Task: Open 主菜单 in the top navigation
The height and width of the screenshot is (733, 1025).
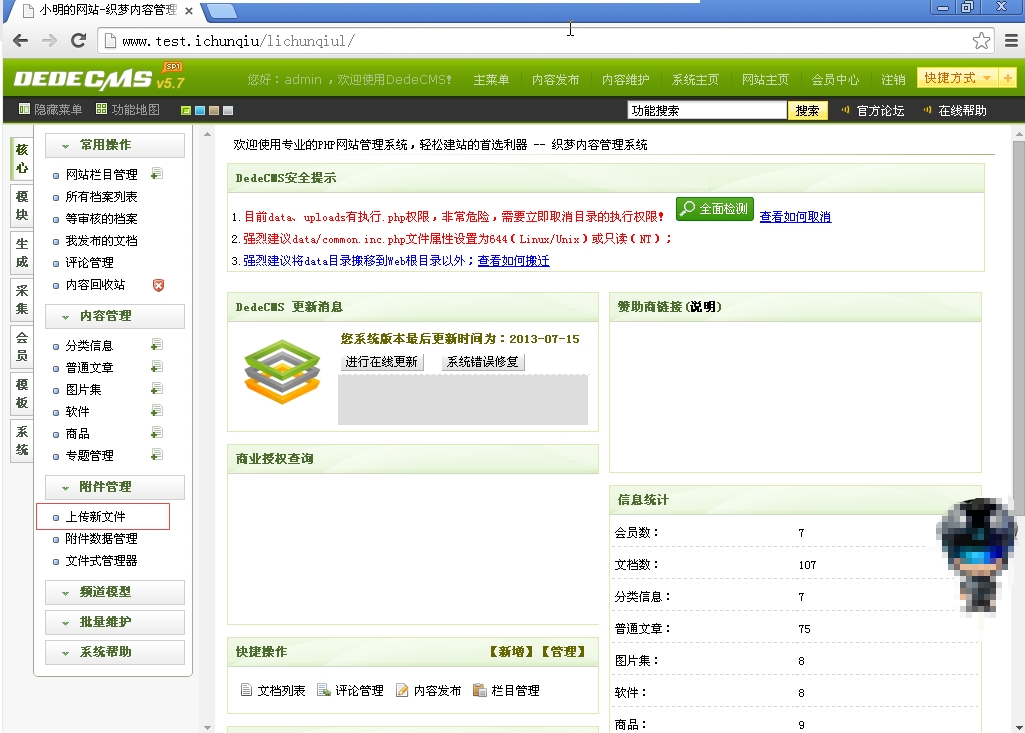Action: coord(491,80)
